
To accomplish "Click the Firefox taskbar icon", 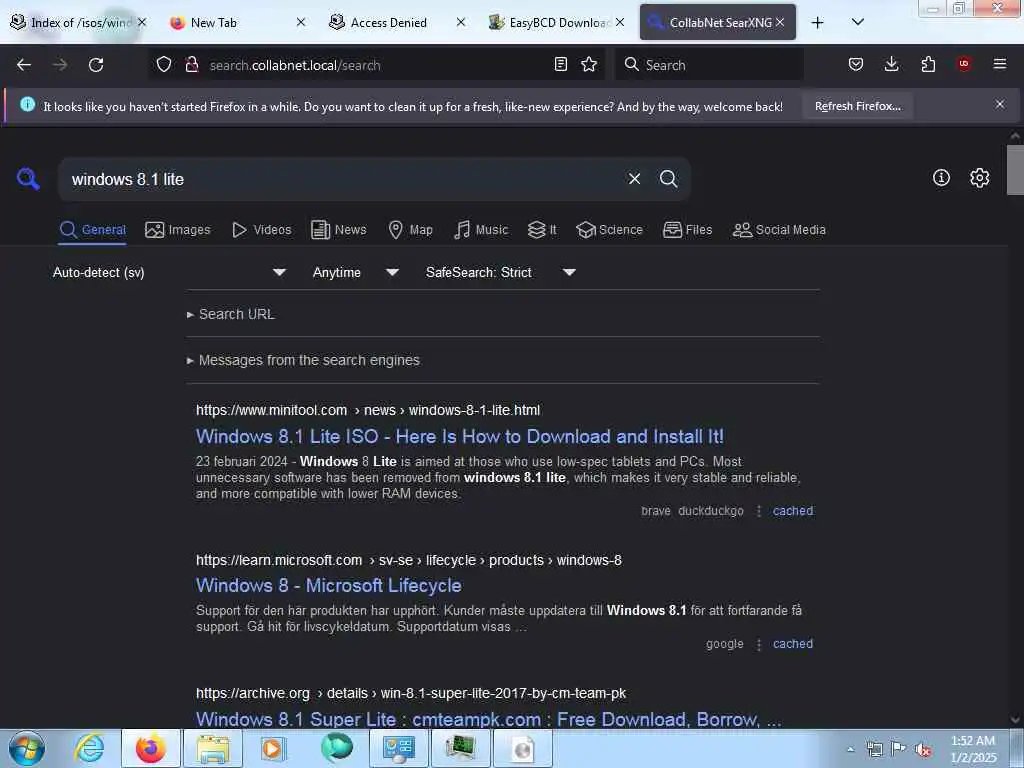I will [151, 748].
